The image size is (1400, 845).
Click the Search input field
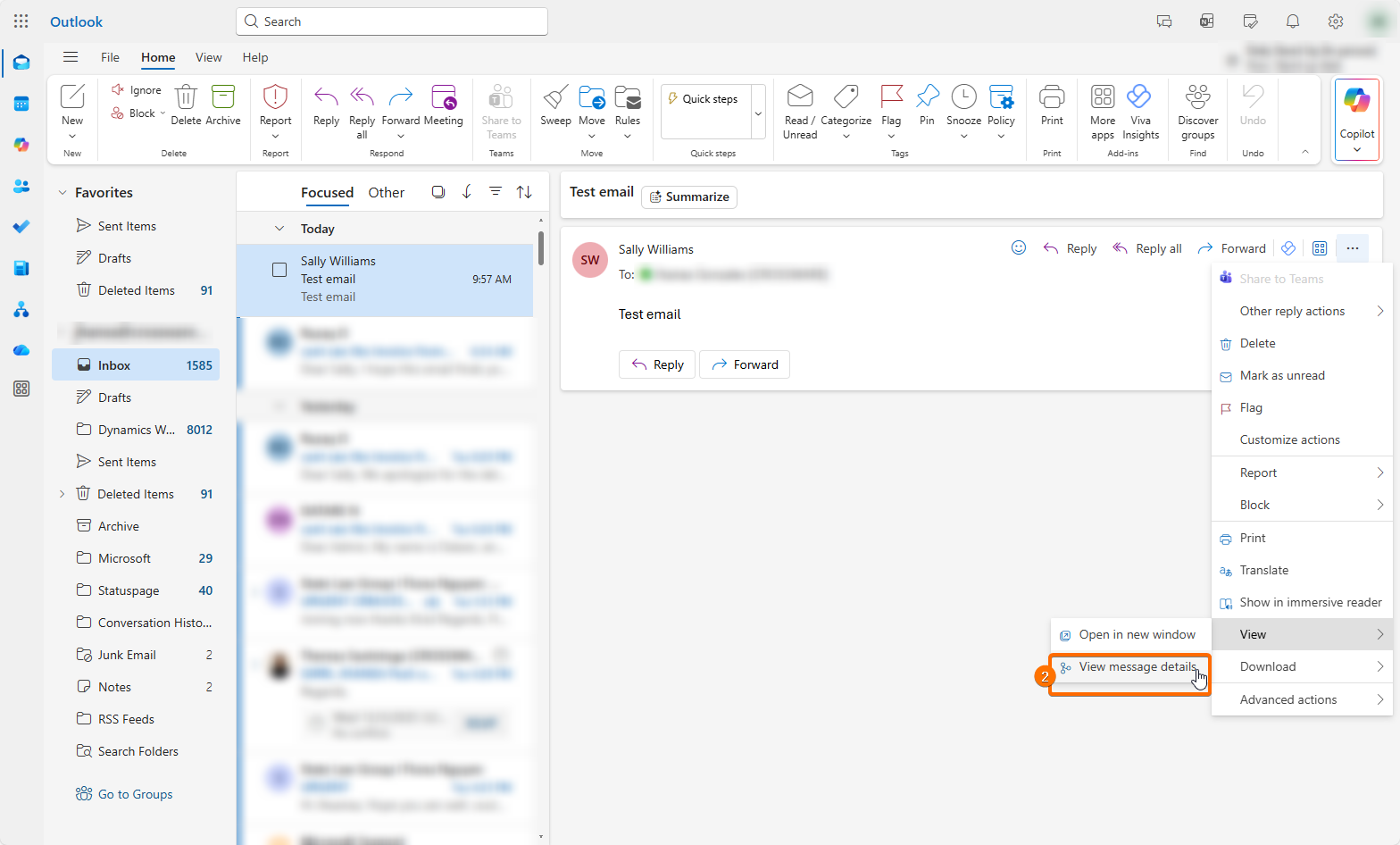(x=393, y=21)
